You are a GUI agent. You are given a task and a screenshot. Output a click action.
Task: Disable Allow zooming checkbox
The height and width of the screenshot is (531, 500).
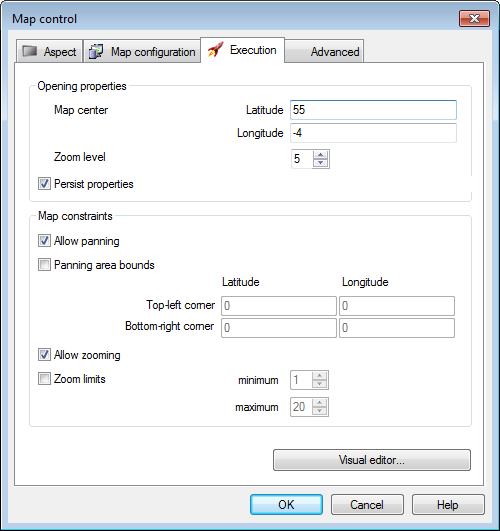44,355
